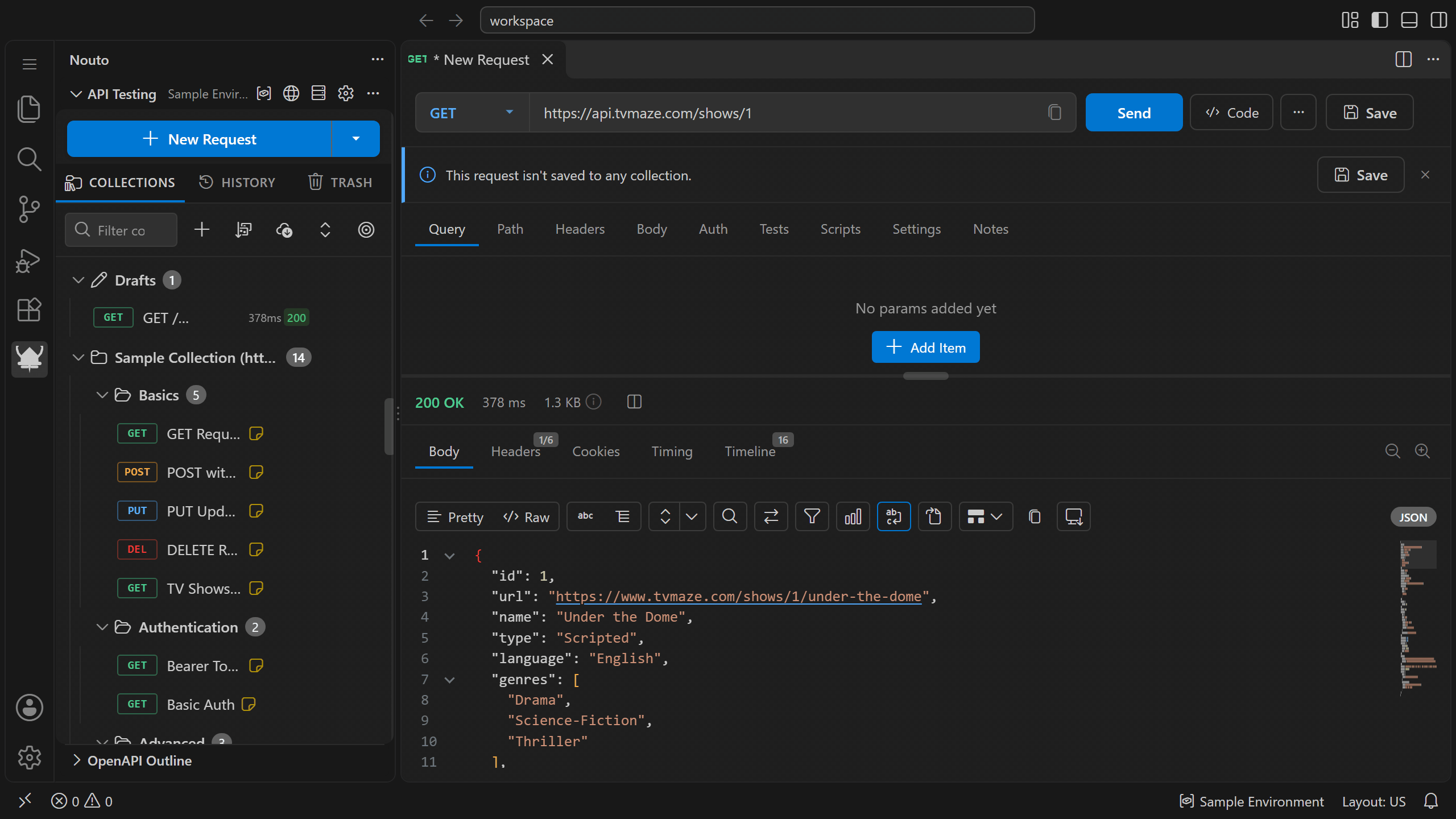Collapse the Basics folder
The height and width of the screenshot is (819, 1456).
(x=102, y=395)
